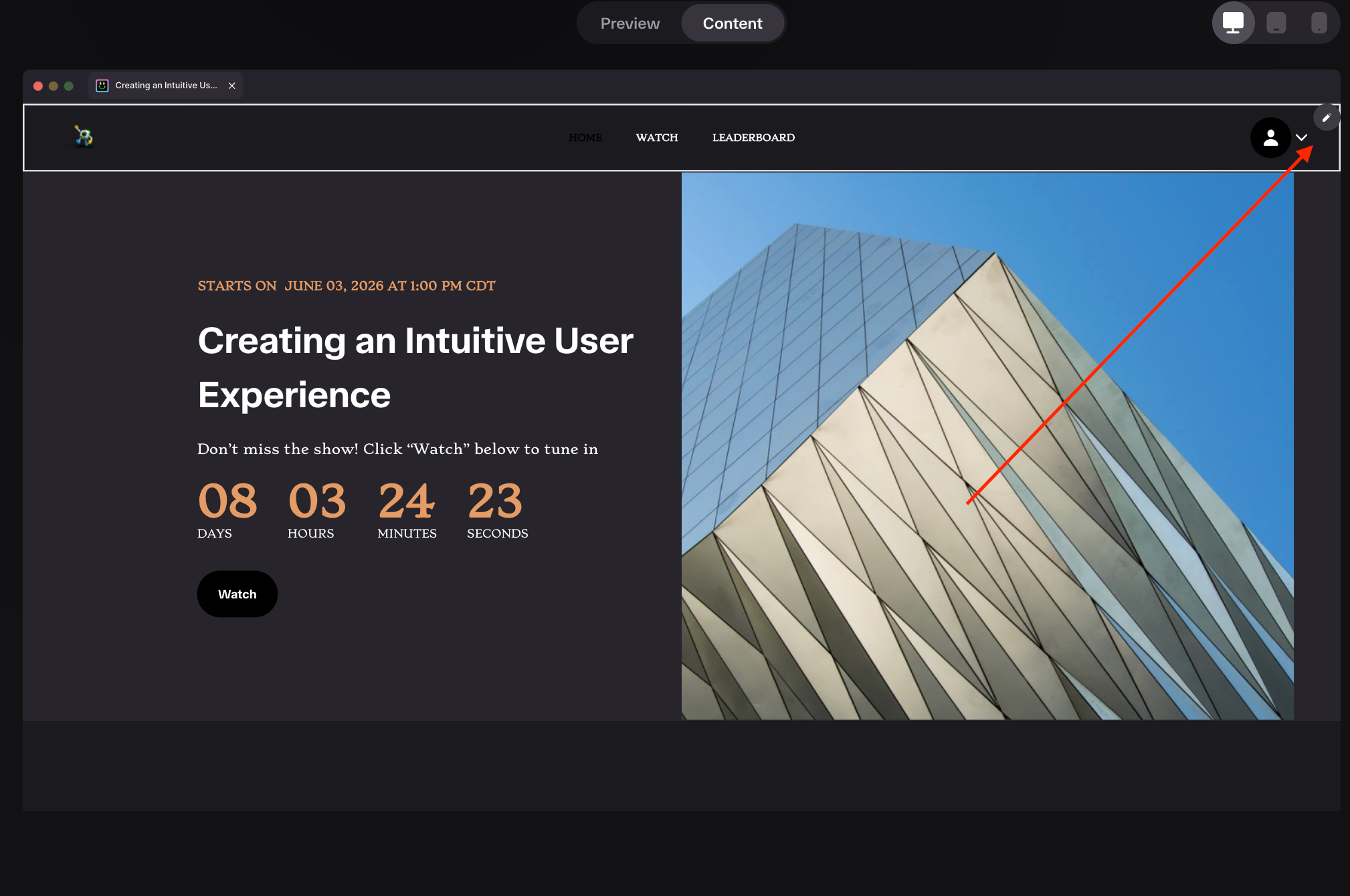Click the pencil edit icon on navbar
This screenshot has height=896, width=1350.
(x=1326, y=118)
